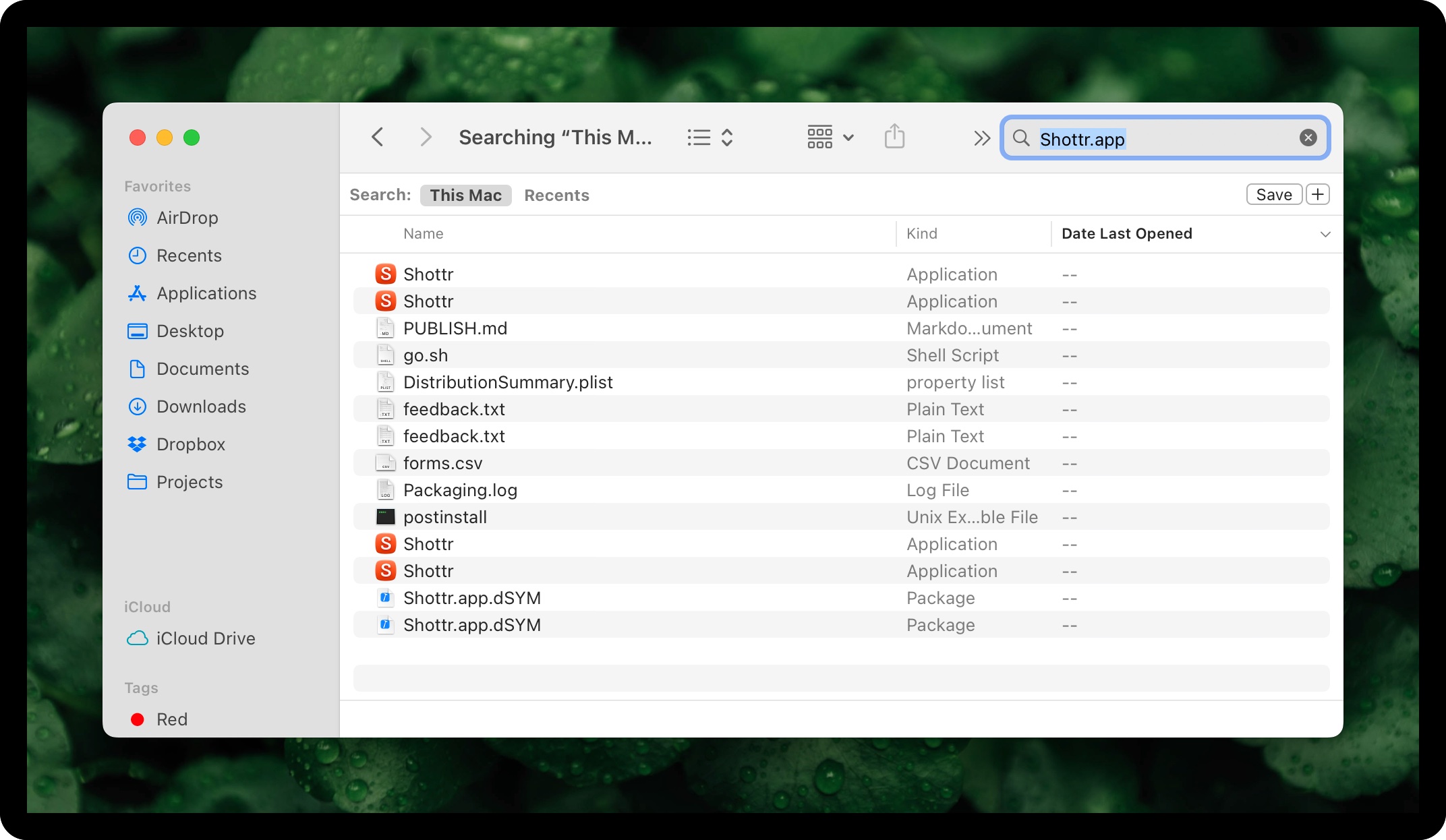This screenshot has height=840, width=1446.
Task: Select the go.sh shell script
Action: (x=842, y=355)
